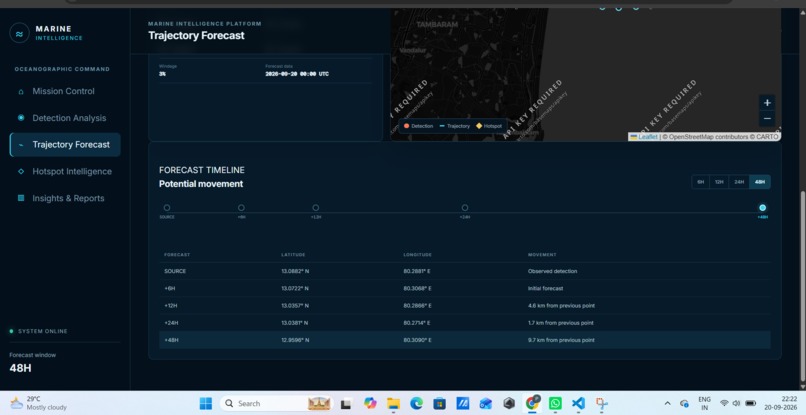Click "9.7 km from previous point" cell

pos(561,340)
